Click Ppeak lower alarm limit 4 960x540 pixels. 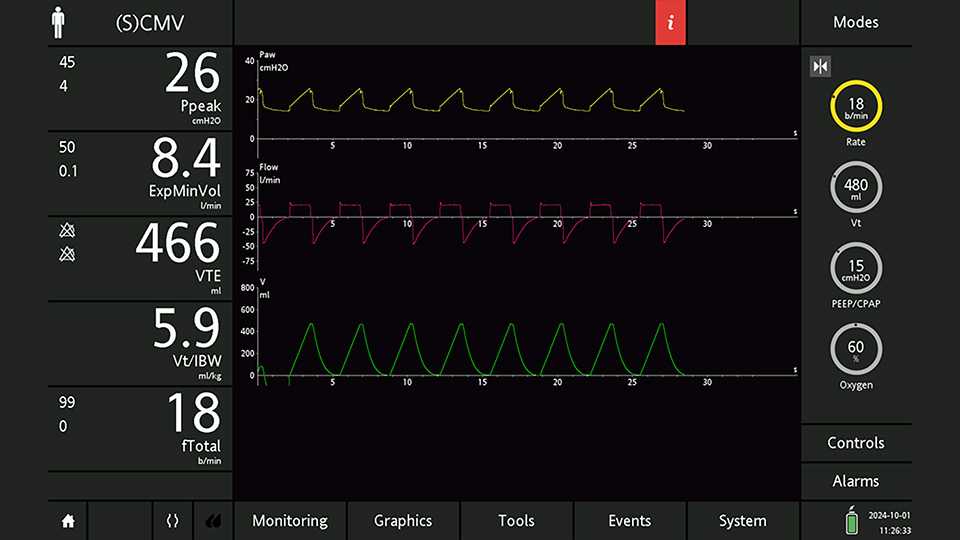(x=64, y=86)
